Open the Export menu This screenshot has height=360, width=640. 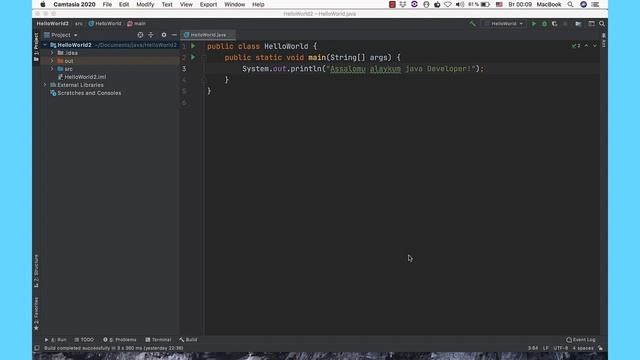click(x=208, y=4)
